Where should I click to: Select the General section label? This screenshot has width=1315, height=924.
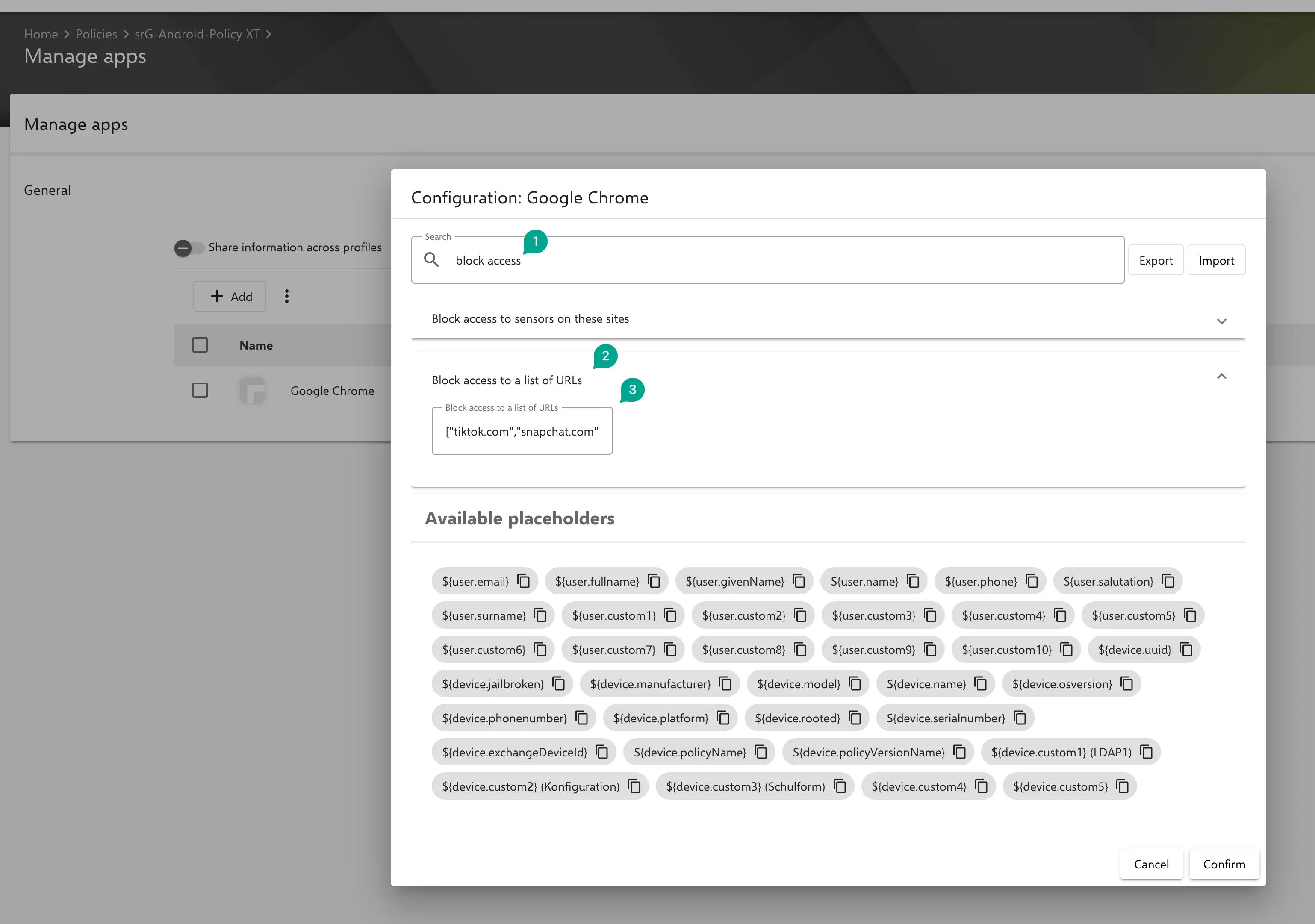pyautogui.click(x=47, y=191)
